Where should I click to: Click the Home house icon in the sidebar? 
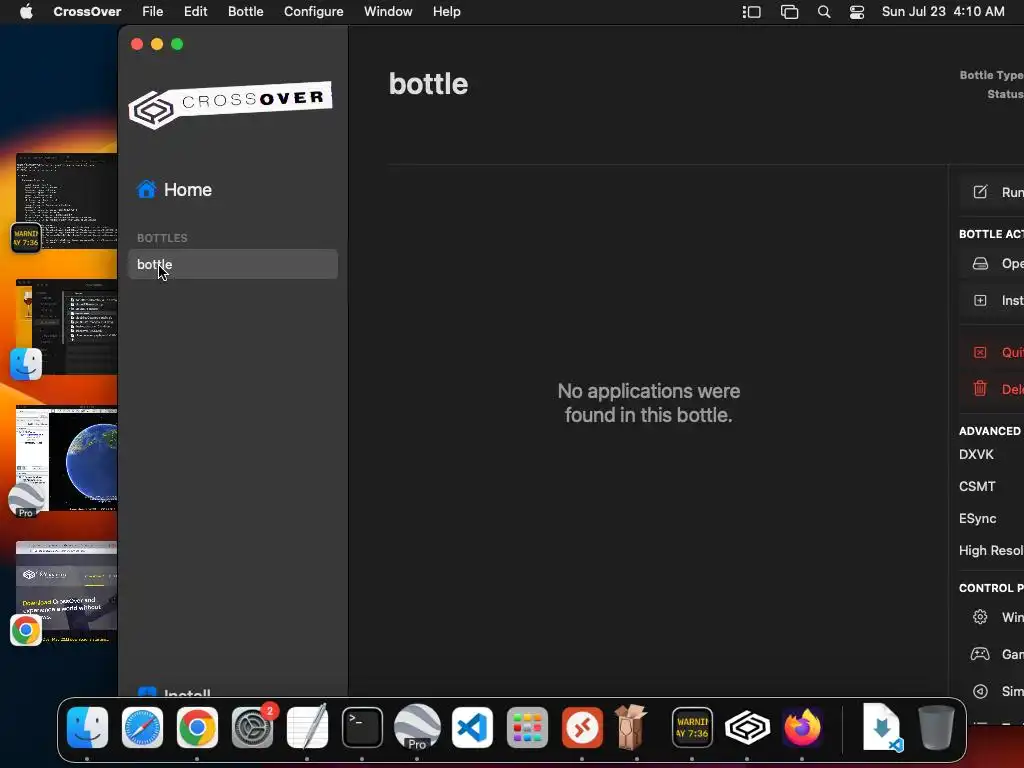coord(146,189)
